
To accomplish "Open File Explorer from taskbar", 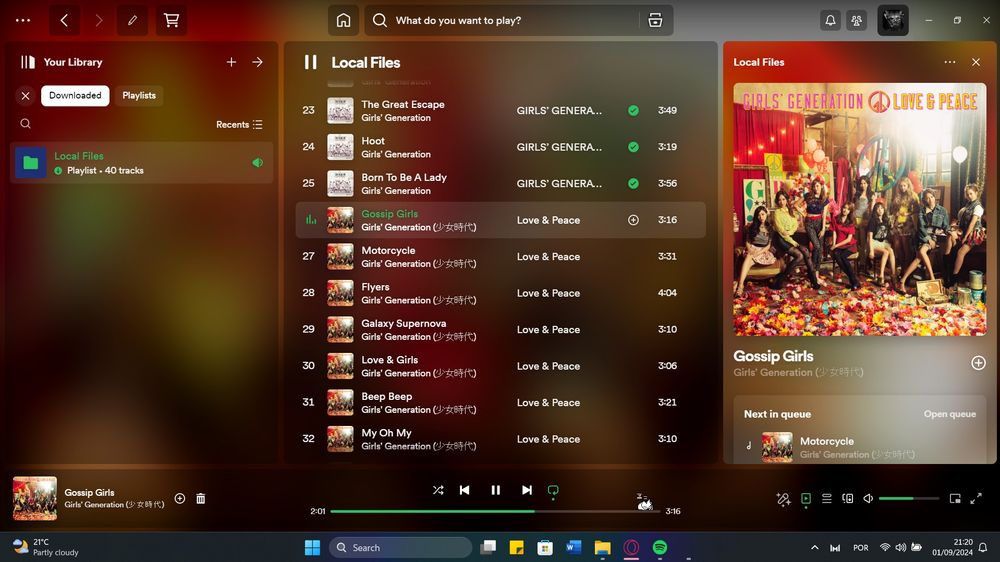I will (603, 547).
